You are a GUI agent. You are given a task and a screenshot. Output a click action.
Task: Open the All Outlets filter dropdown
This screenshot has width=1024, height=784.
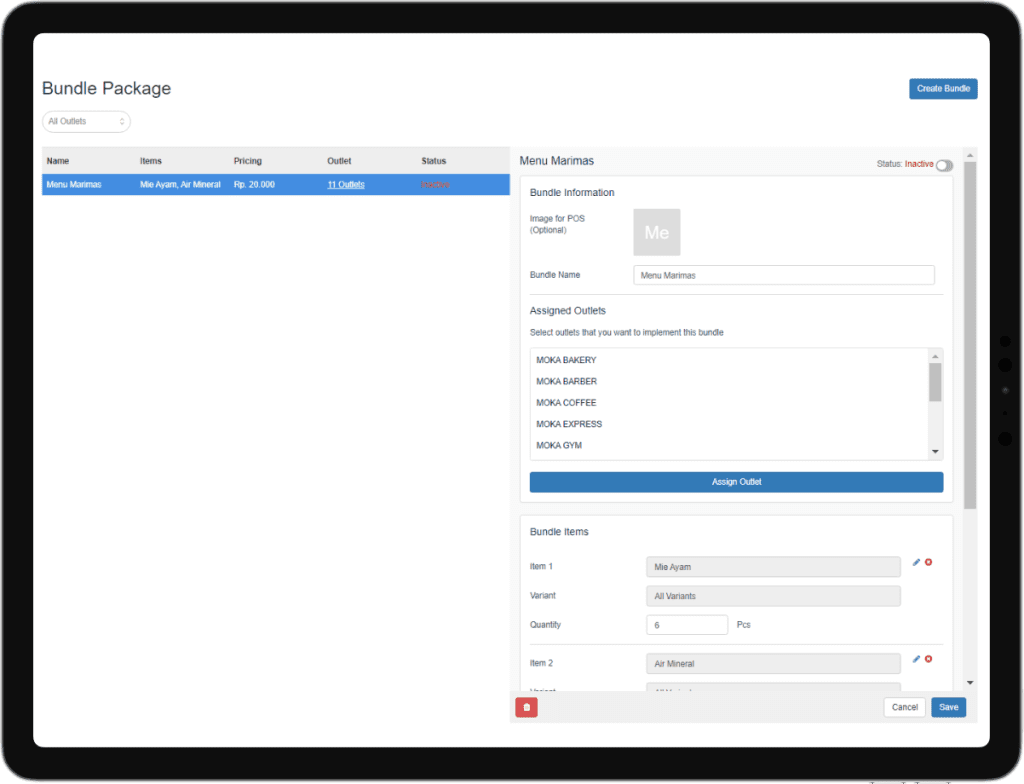[86, 121]
